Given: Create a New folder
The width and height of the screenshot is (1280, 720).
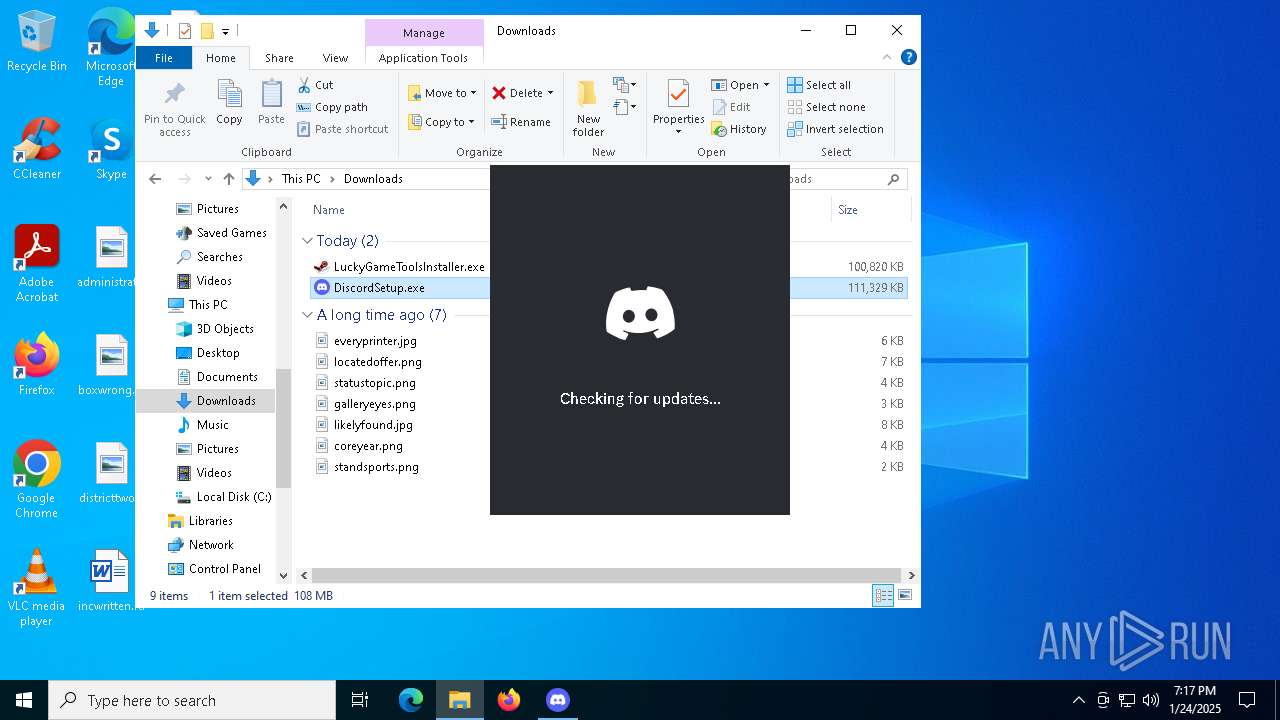Looking at the screenshot, I should [x=588, y=108].
